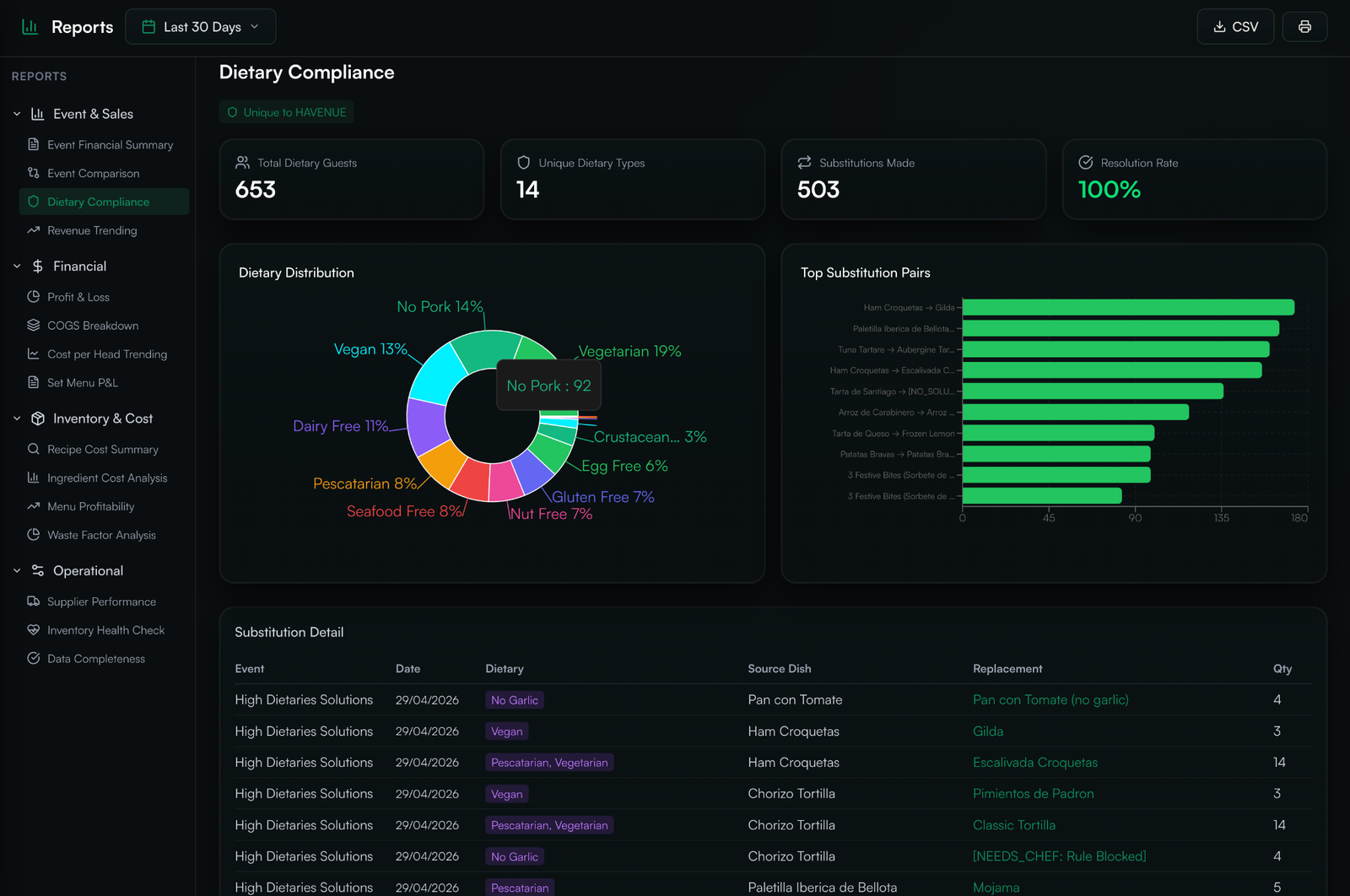Click the Pimientos de Padron replacement
Image resolution: width=1350 pixels, height=896 pixels.
click(1034, 794)
